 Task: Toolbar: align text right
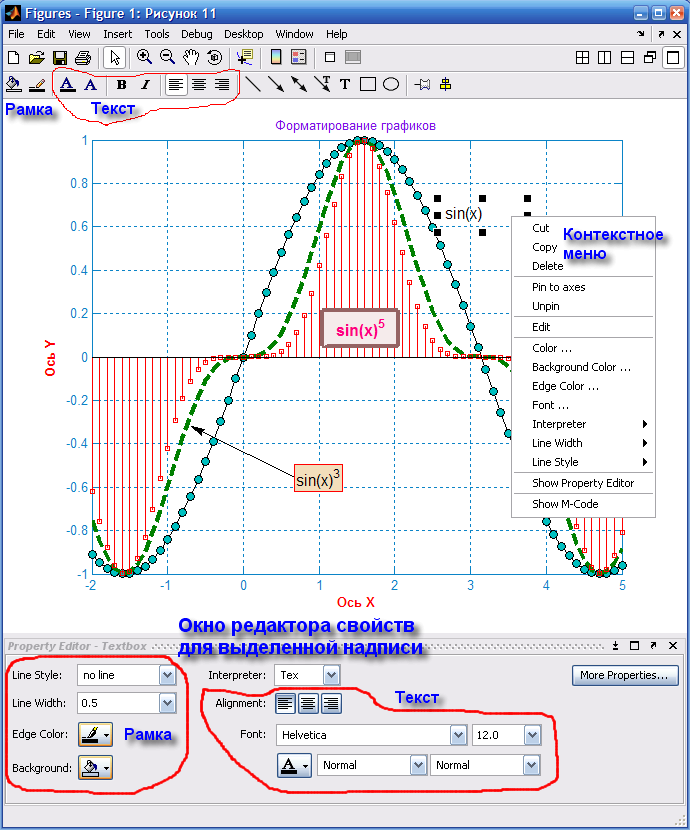click(x=222, y=85)
